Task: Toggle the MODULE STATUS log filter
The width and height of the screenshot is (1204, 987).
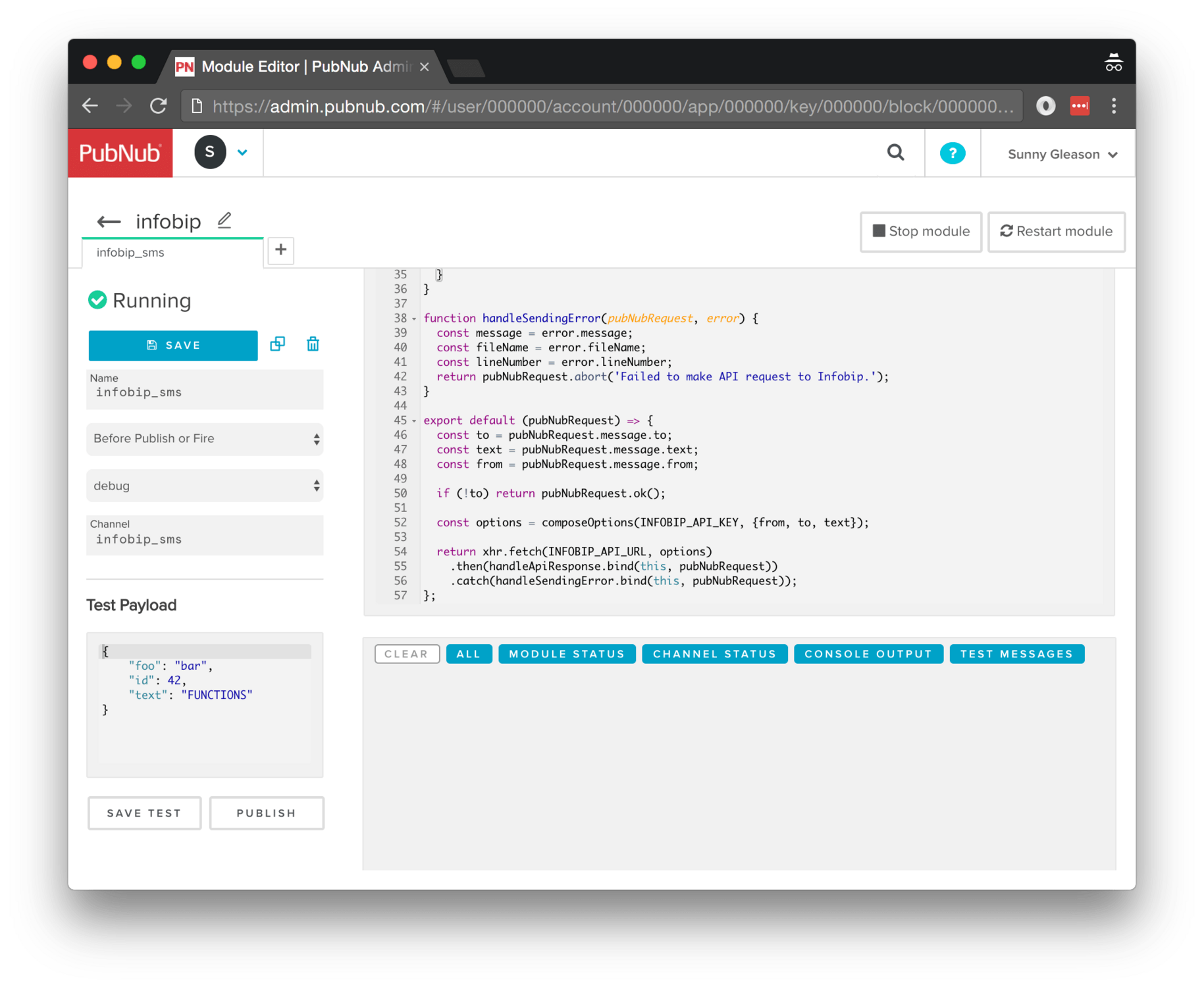Action: (567, 654)
